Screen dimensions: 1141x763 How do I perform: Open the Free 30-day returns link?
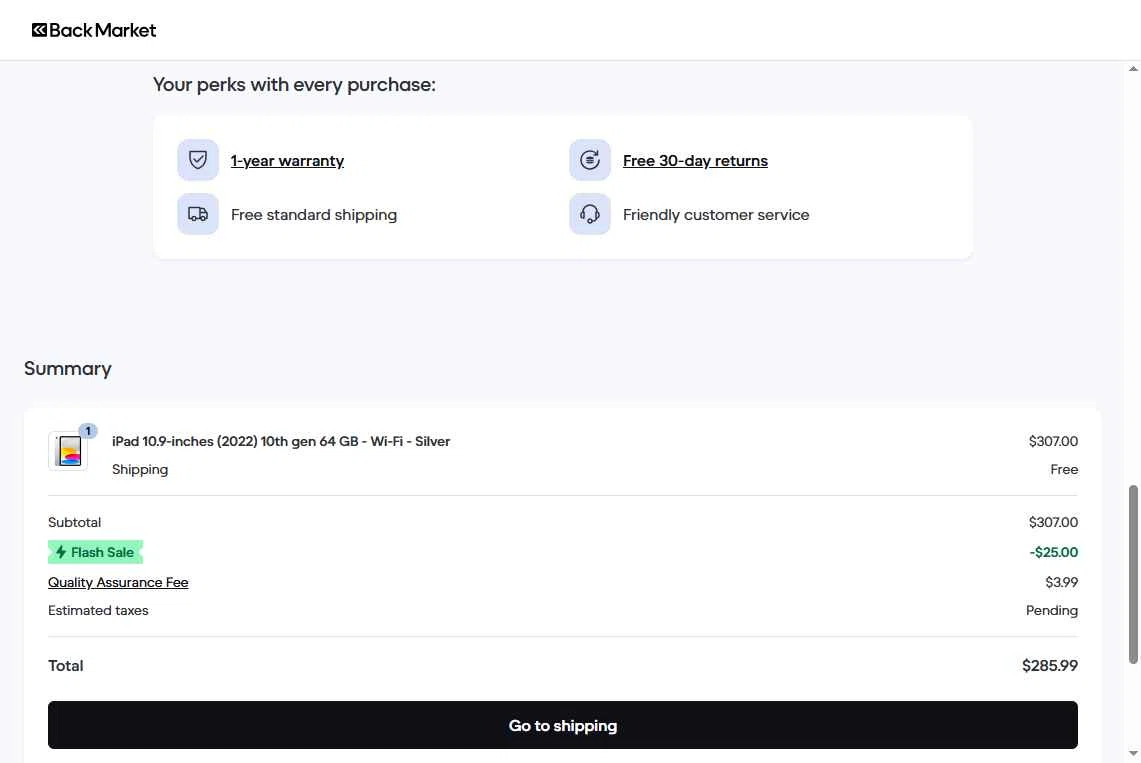pyautogui.click(x=695, y=161)
